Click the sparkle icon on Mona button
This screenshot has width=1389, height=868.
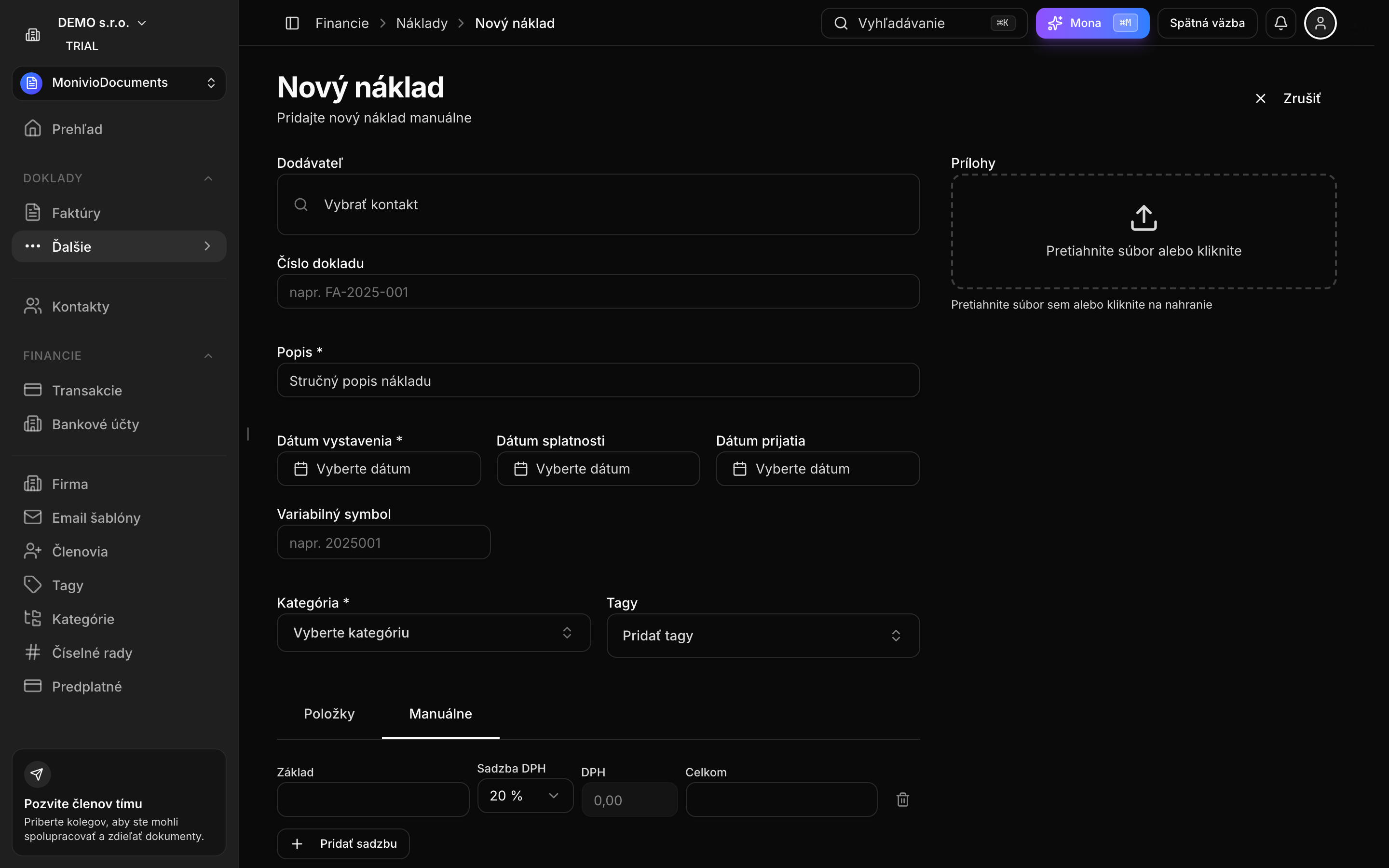[x=1055, y=23]
